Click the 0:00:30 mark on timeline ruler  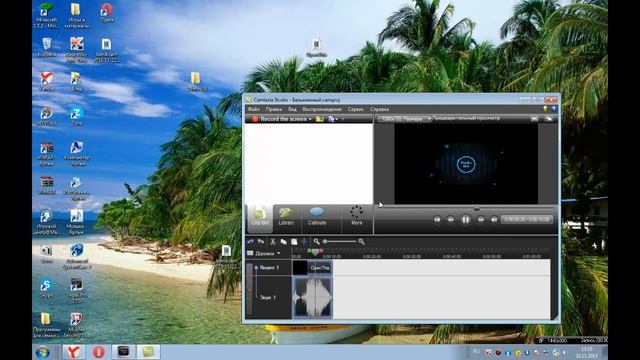pyautogui.click(x=411, y=256)
